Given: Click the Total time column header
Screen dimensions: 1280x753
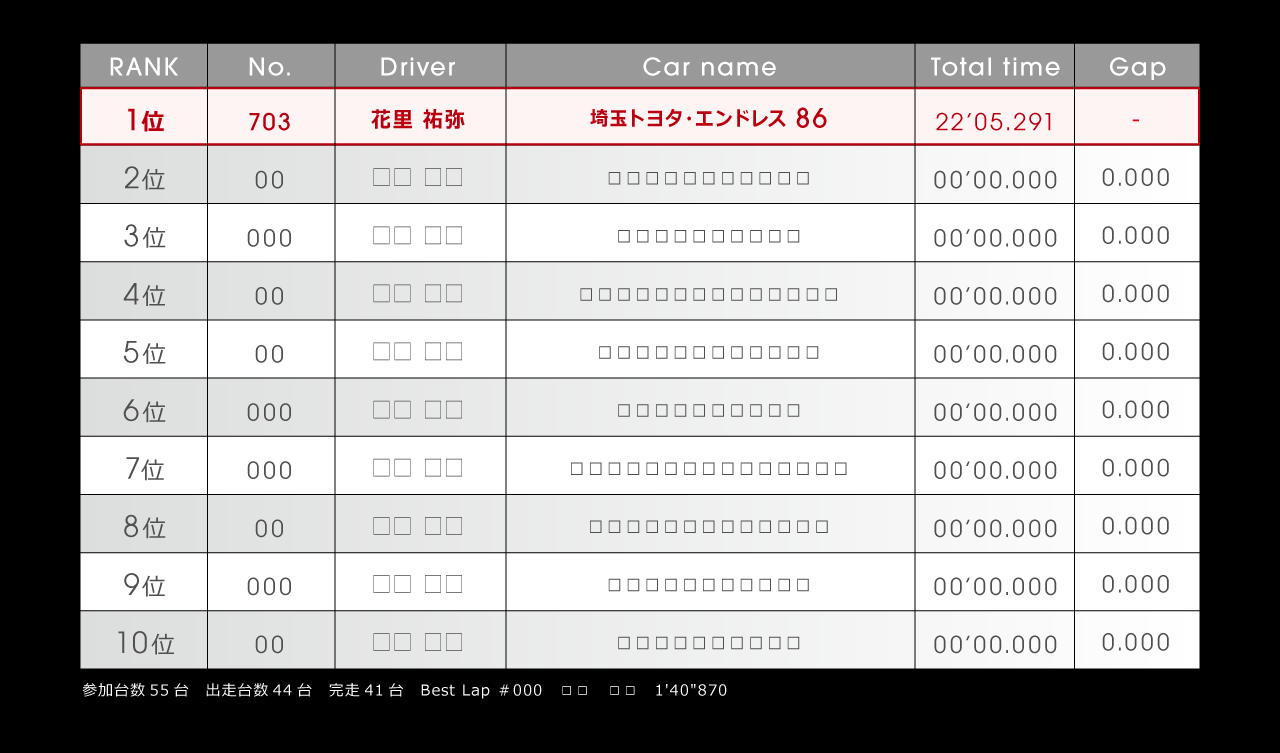Looking at the screenshot, I should tap(995, 66).
